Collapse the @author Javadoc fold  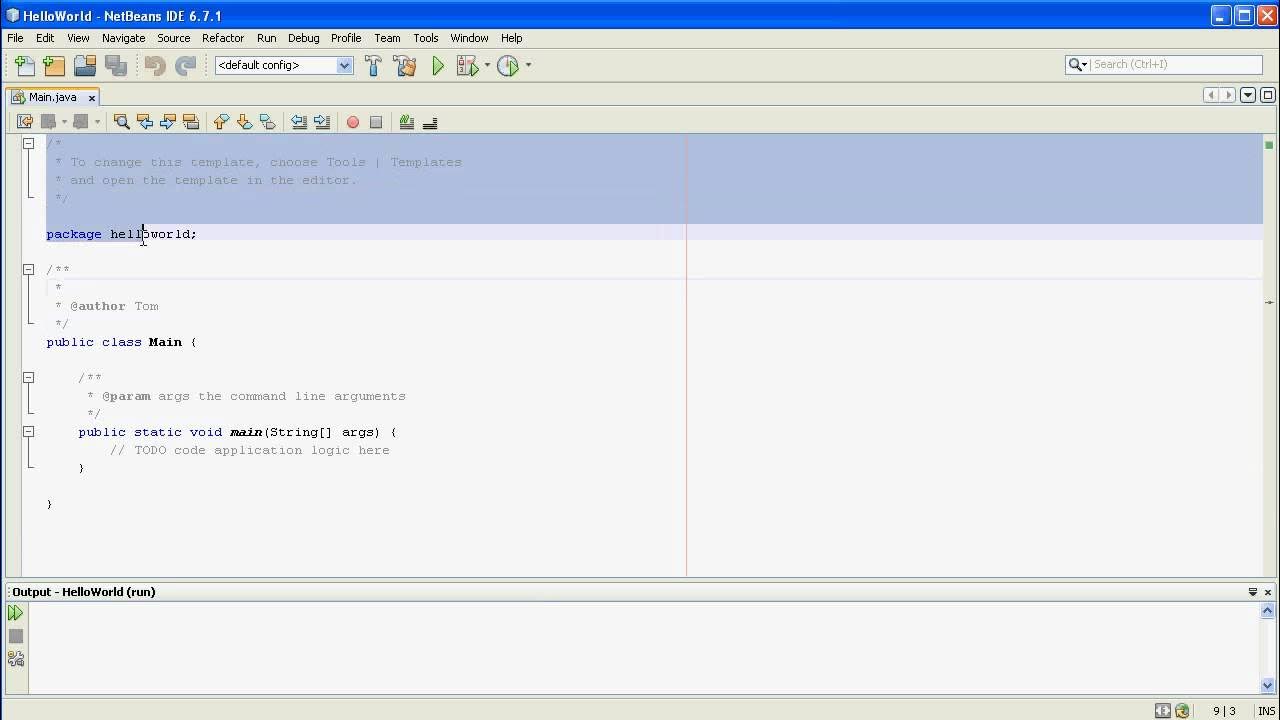[28, 270]
